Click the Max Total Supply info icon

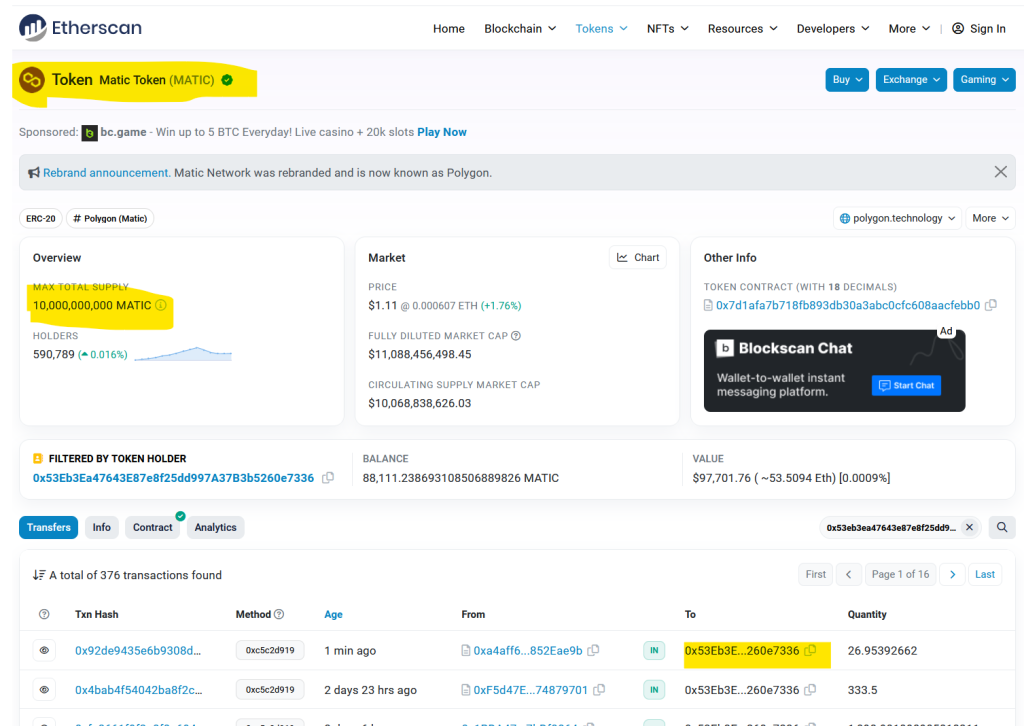click(161, 305)
